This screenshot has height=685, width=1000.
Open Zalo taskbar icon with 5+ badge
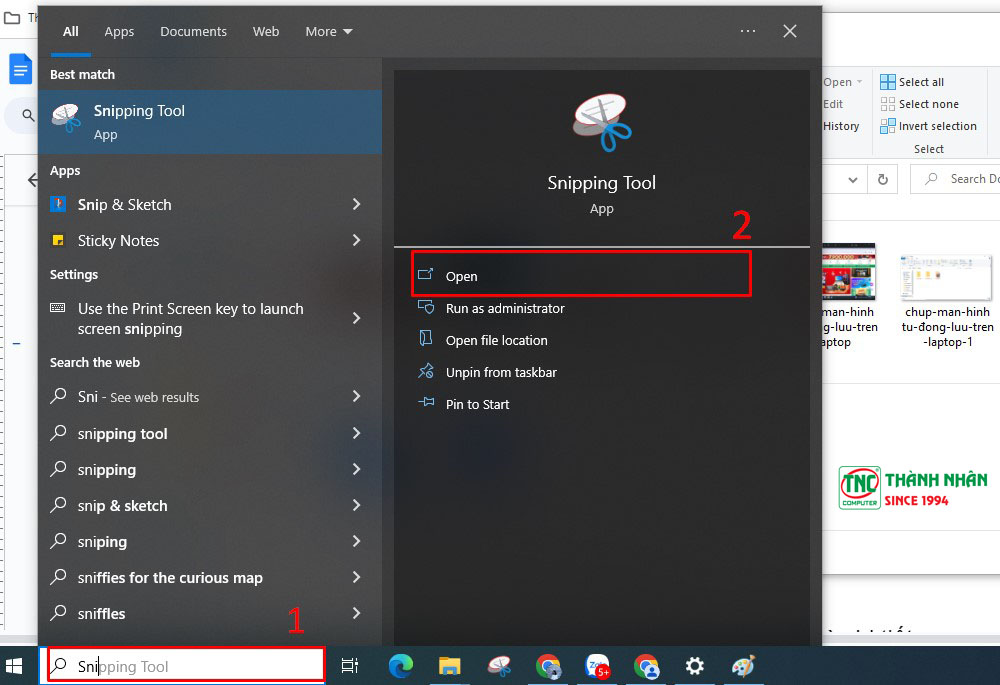[x=598, y=666]
